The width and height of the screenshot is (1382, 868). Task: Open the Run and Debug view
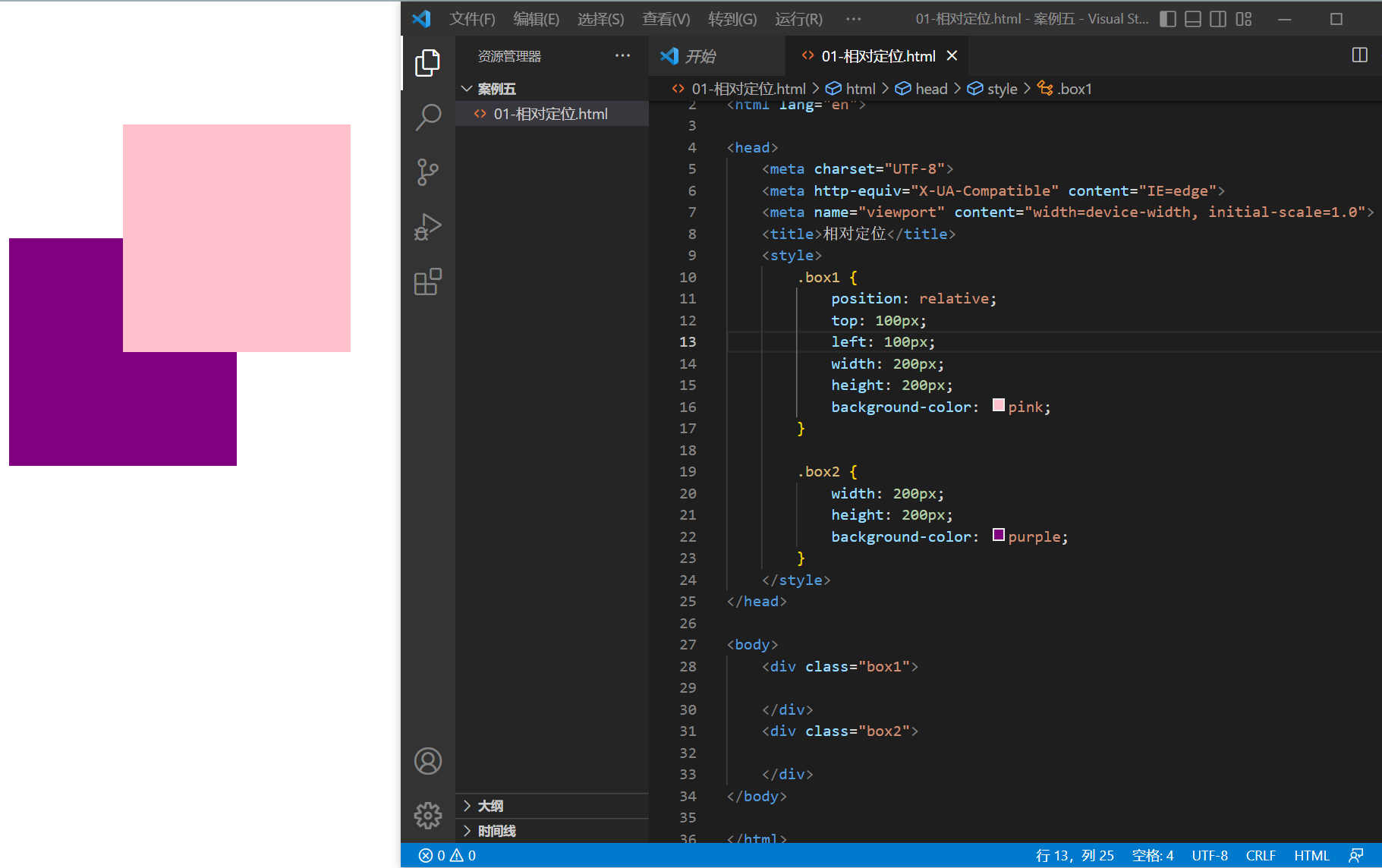point(428,227)
